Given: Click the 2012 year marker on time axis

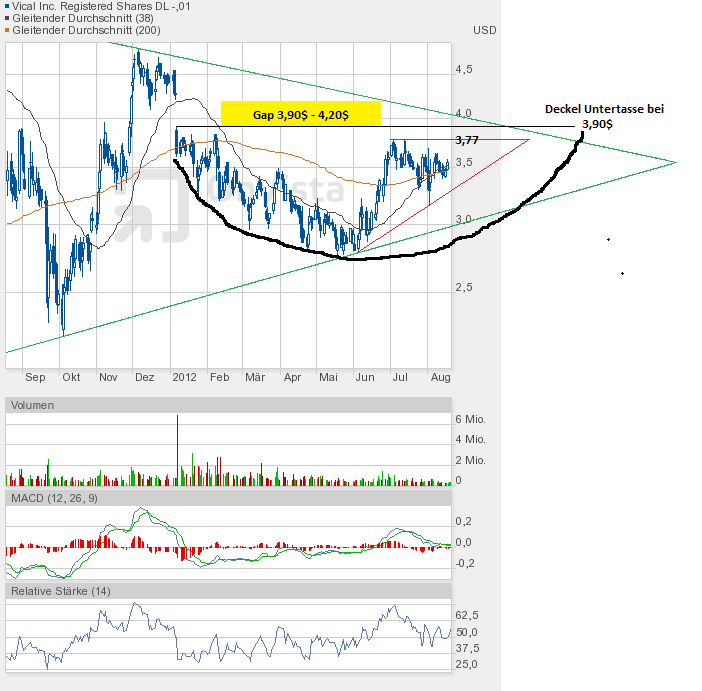Looking at the screenshot, I should [184, 377].
